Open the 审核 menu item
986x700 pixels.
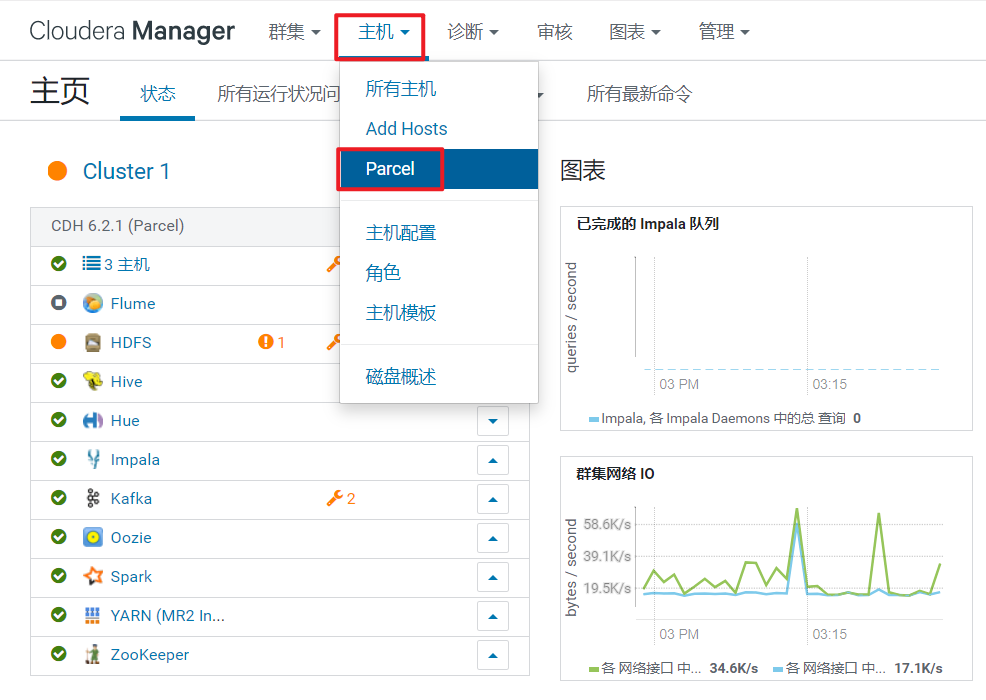[x=555, y=31]
